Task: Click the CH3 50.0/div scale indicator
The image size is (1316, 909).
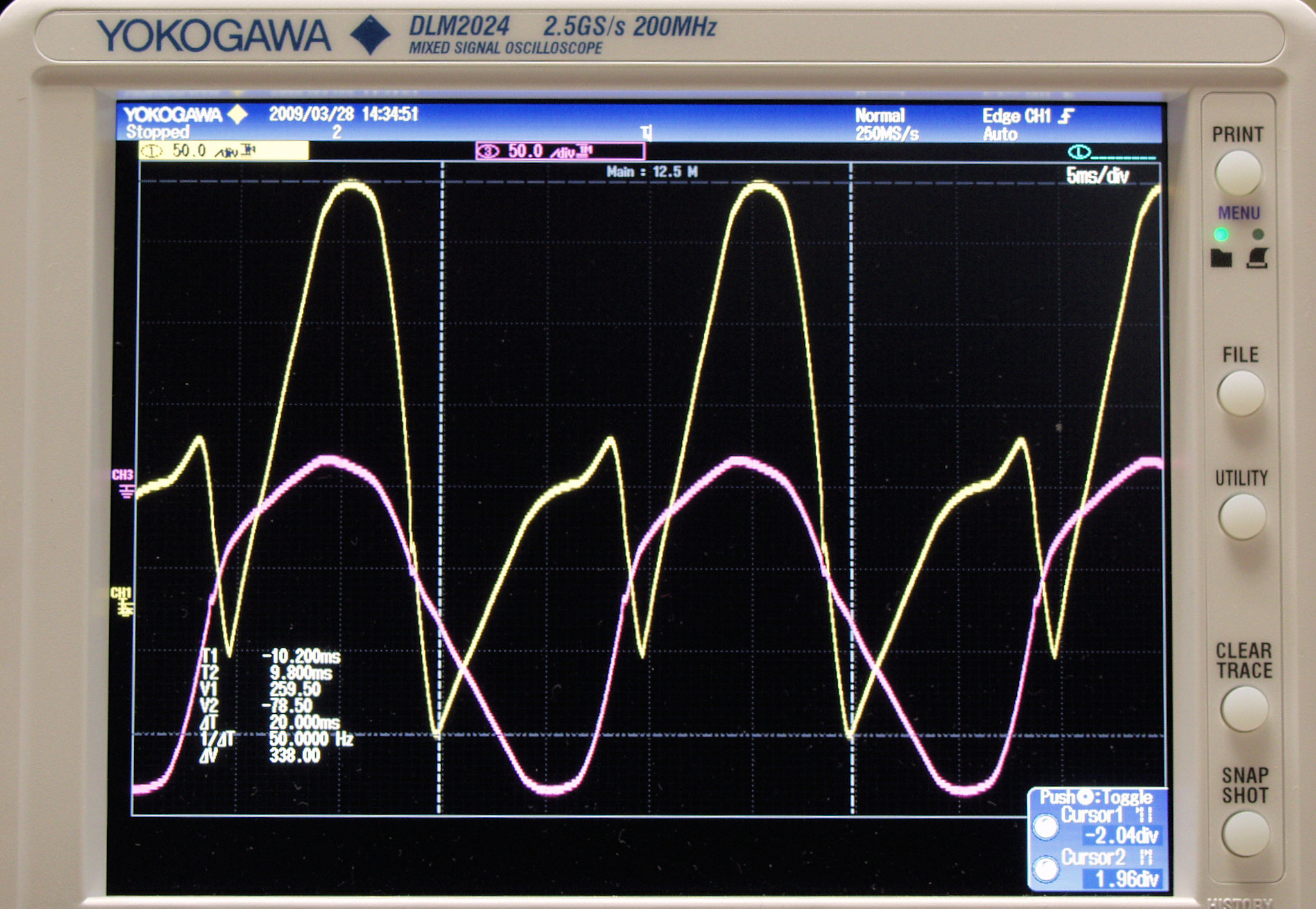Action: [x=560, y=151]
